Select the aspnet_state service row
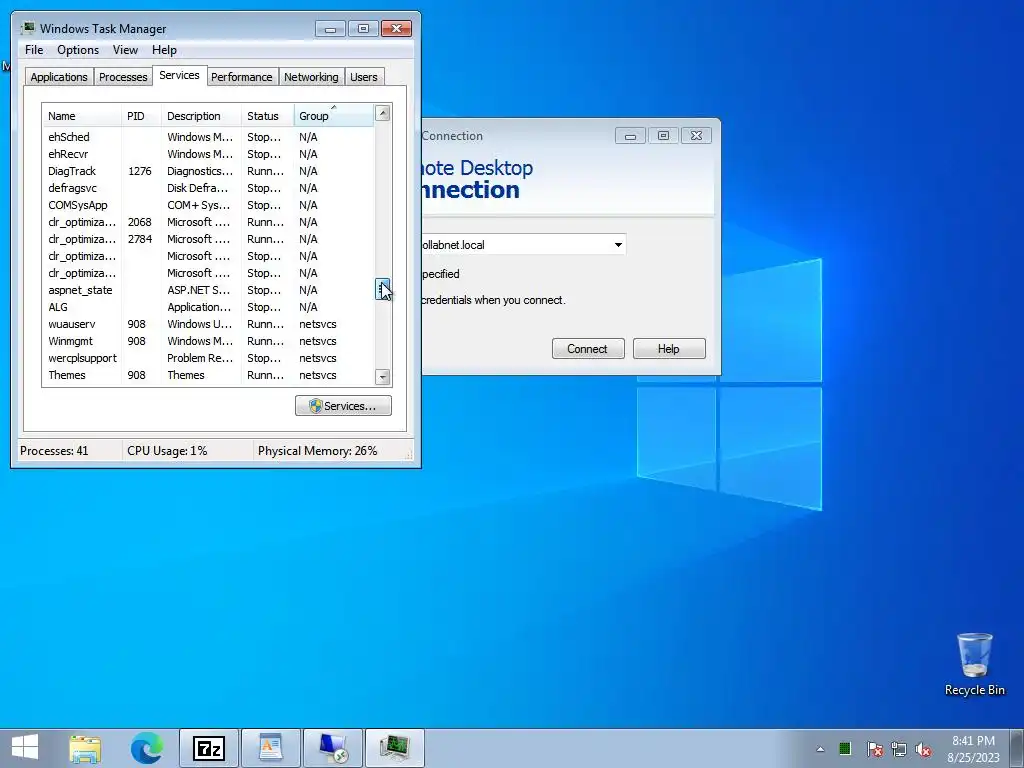This screenshot has width=1024, height=768. tap(208, 289)
